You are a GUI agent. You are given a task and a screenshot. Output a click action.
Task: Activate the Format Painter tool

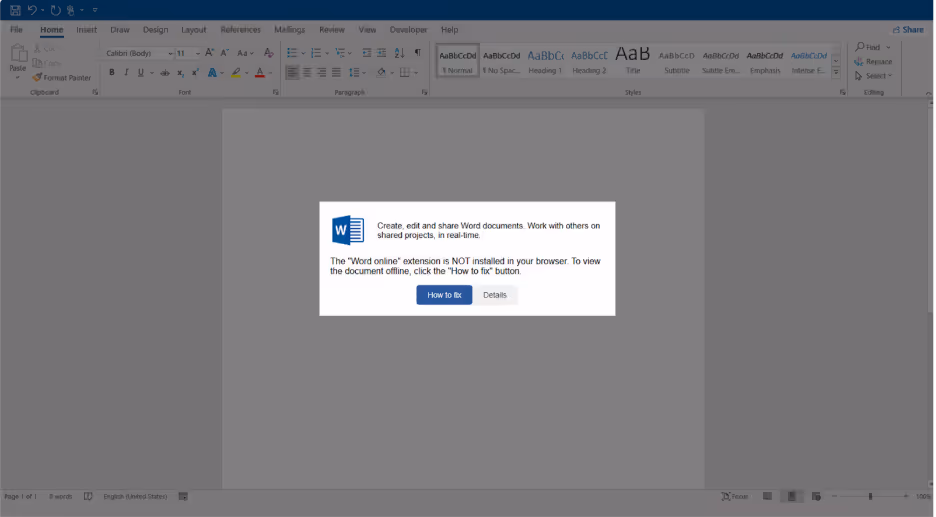[61, 78]
